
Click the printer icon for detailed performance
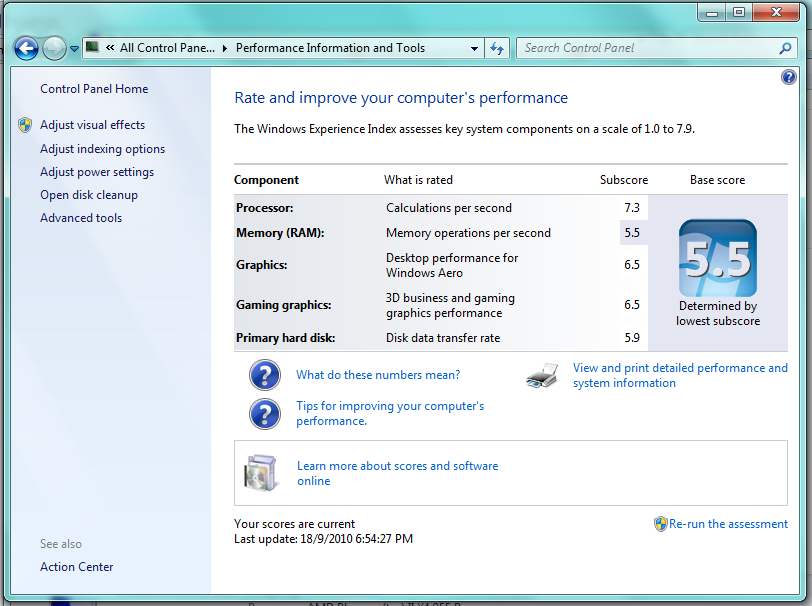pos(542,376)
